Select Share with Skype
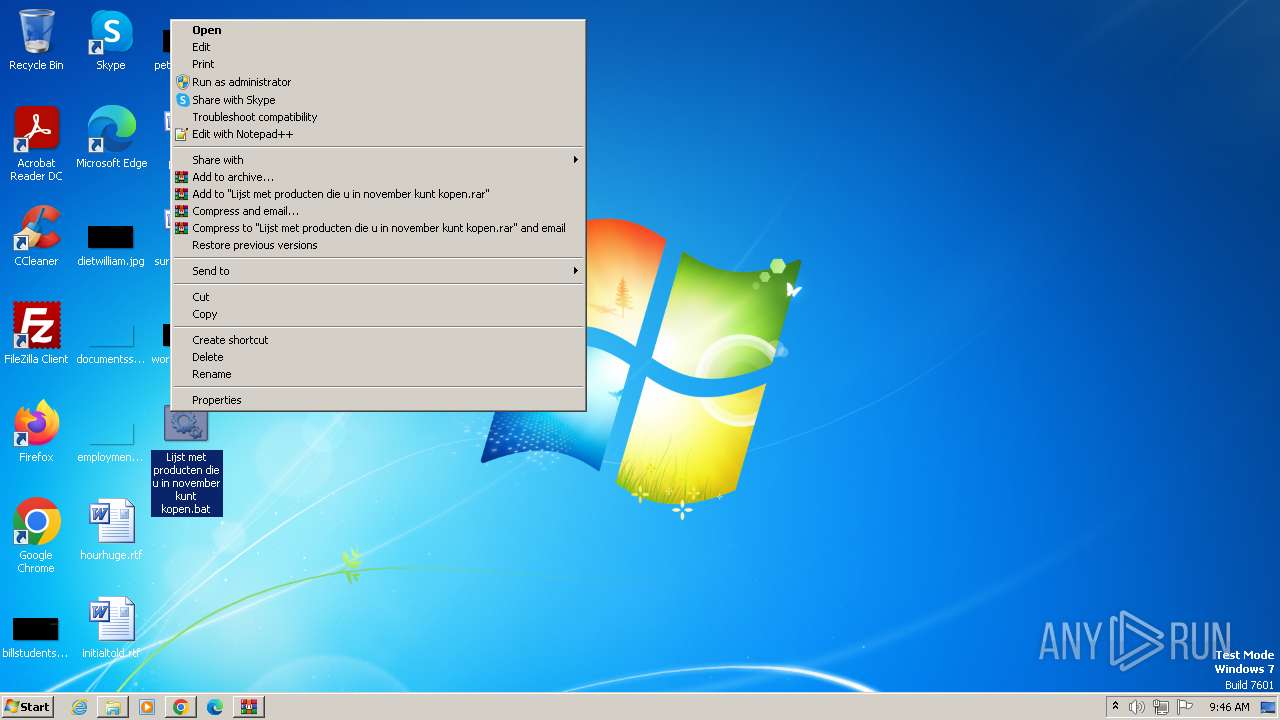The height and width of the screenshot is (720, 1280). [x=378, y=100]
